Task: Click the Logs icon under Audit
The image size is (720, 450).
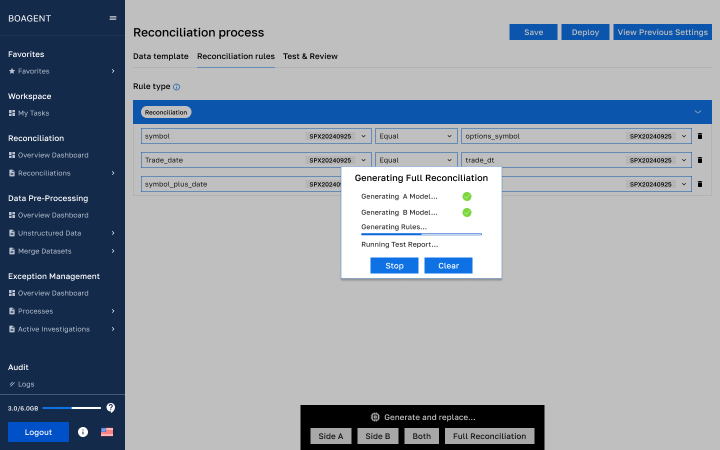Action: click(x=12, y=384)
